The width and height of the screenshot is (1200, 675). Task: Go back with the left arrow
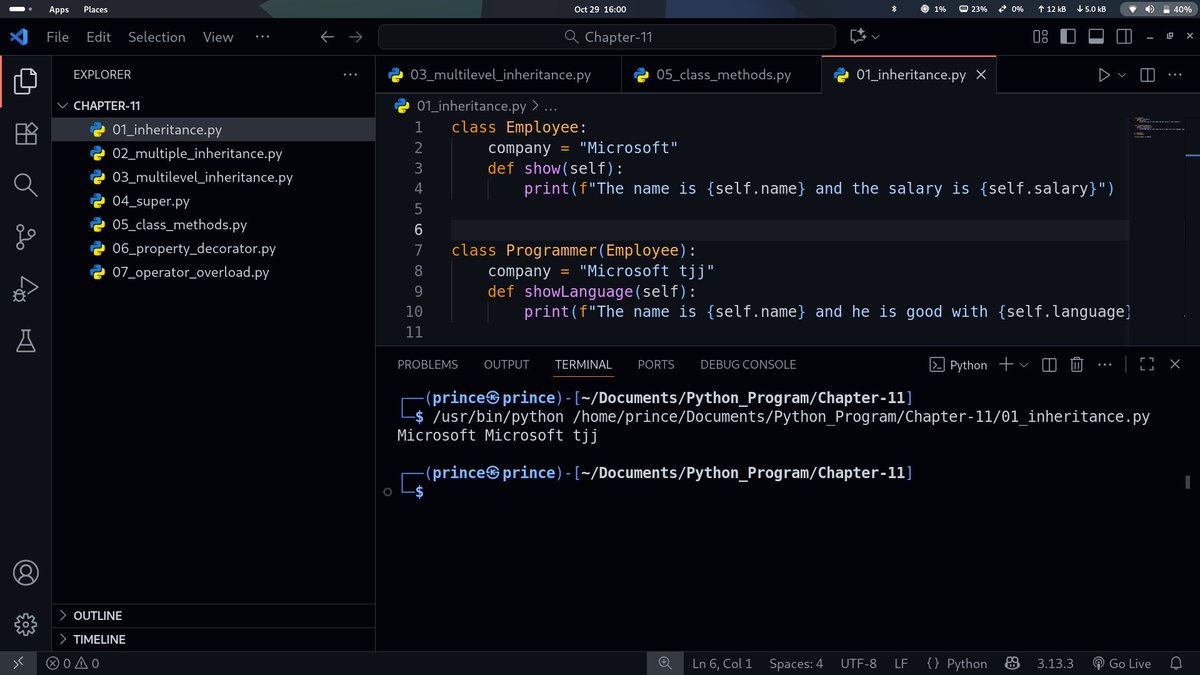tap(327, 37)
